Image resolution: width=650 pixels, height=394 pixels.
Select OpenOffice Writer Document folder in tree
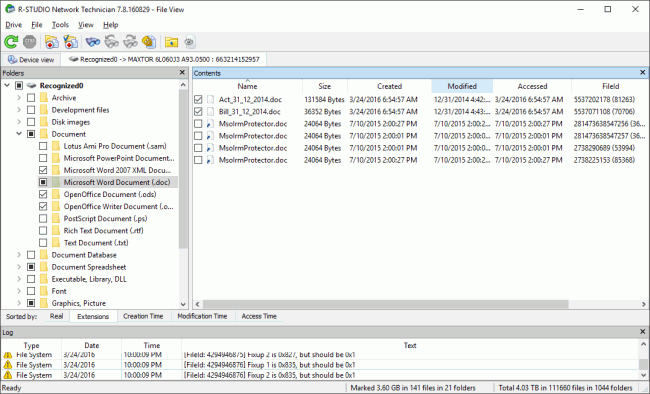tap(119, 207)
